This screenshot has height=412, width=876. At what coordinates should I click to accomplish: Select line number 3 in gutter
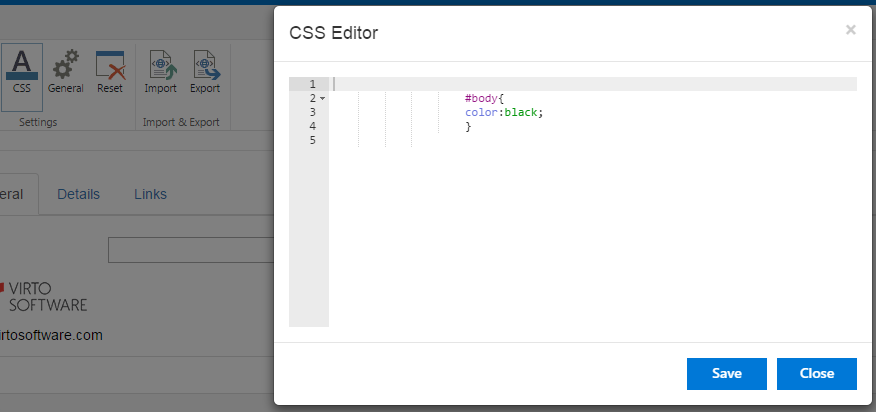coord(312,112)
